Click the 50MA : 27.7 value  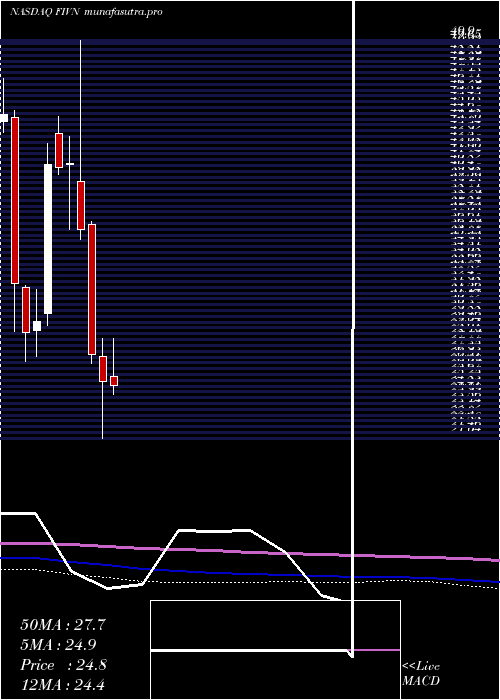tap(63, 625)
